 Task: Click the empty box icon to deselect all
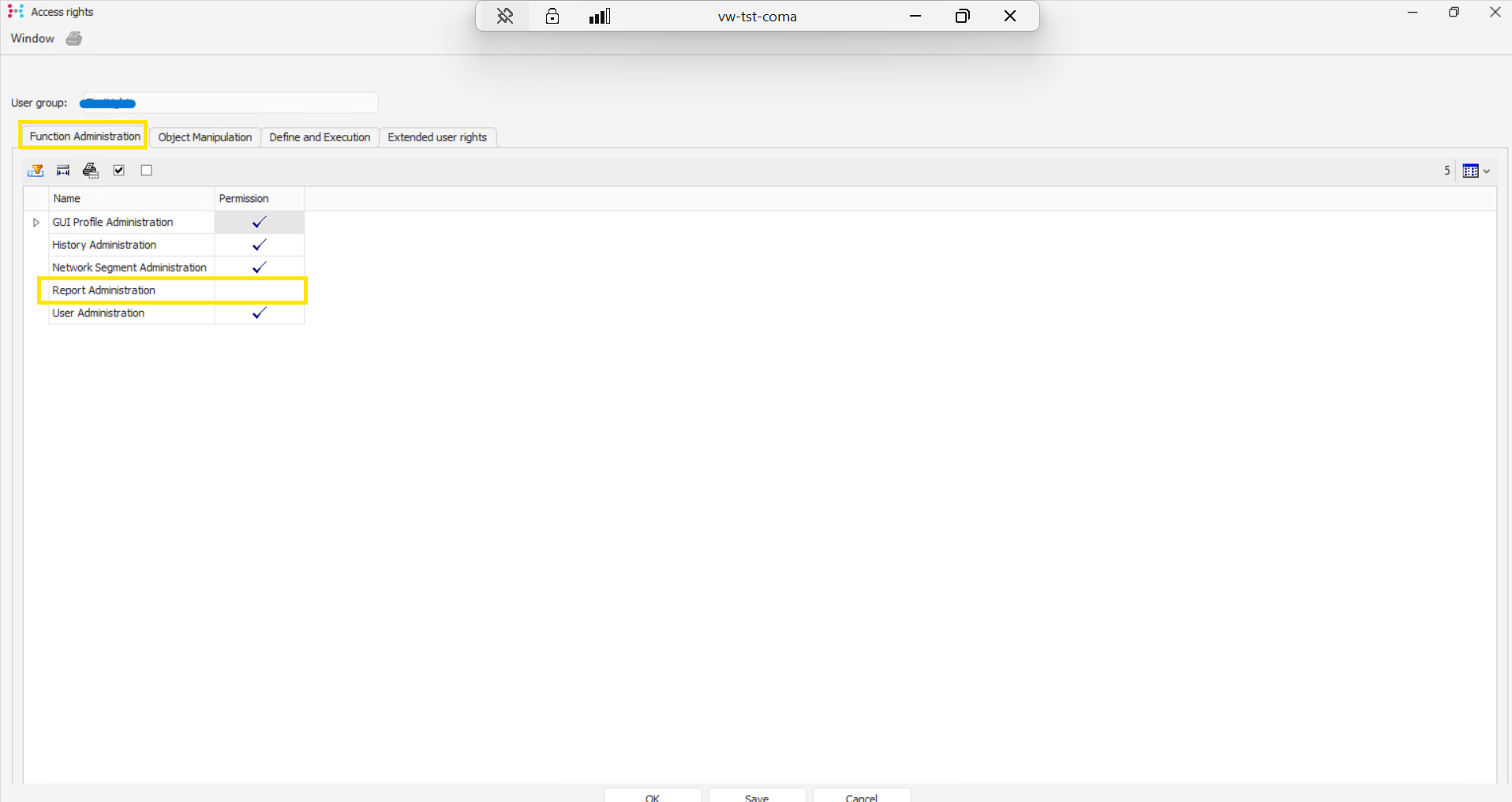coord(147,171)
